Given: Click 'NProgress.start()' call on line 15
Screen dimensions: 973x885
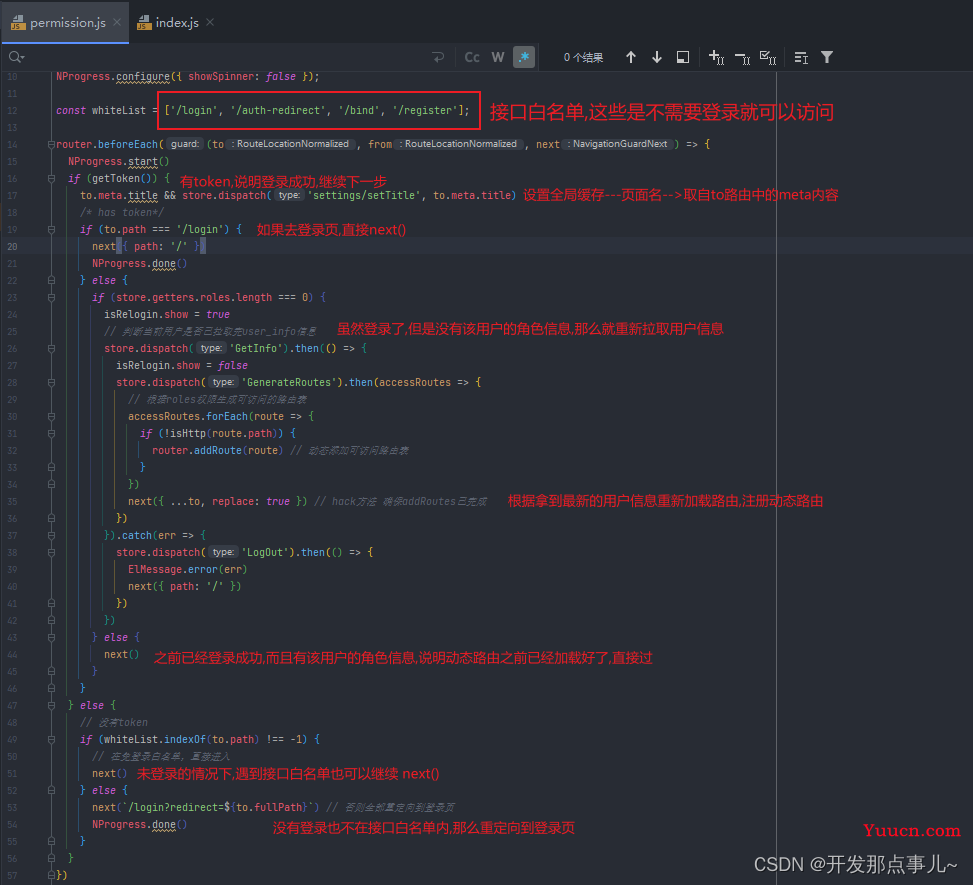Looking at the screenshot, I should click(x=118, y=161).
